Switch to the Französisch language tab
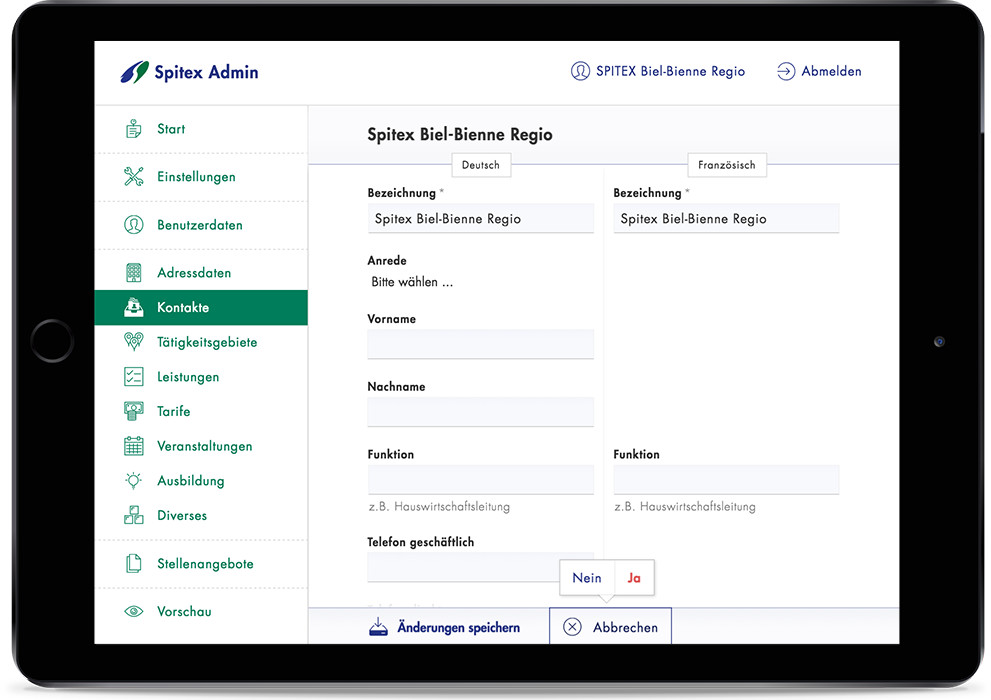The width and height of the screenshot is (991, 700). pyautogui.click(x=726, y=165)
